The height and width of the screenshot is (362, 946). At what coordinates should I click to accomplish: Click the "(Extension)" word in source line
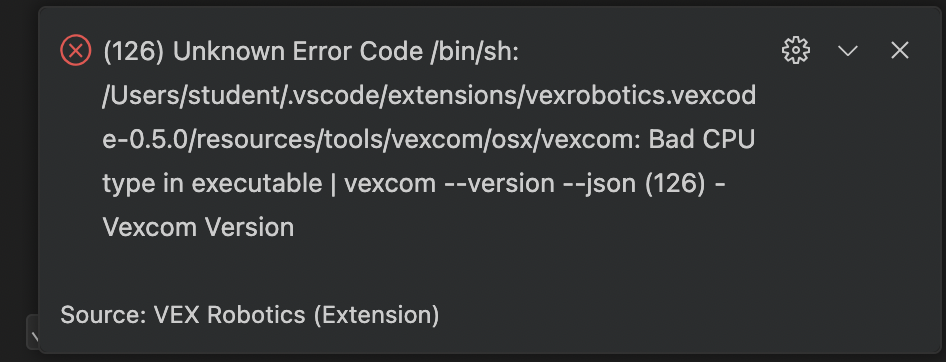click(x=376, y=315)
